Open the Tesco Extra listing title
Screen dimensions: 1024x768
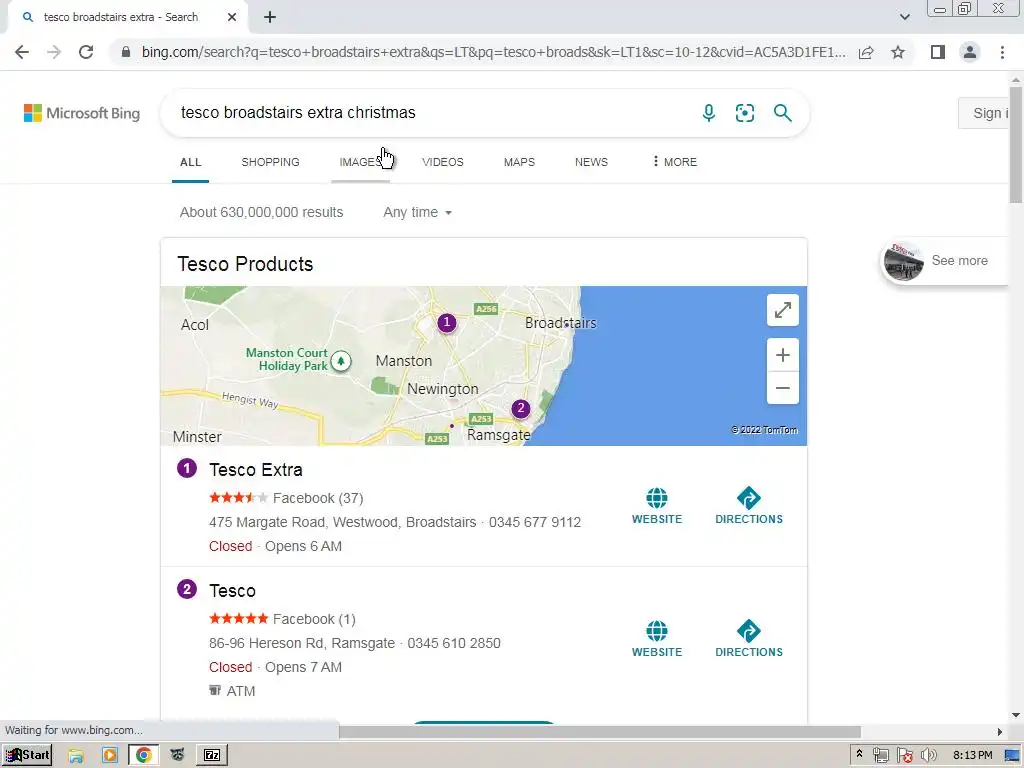pos(255,470)
